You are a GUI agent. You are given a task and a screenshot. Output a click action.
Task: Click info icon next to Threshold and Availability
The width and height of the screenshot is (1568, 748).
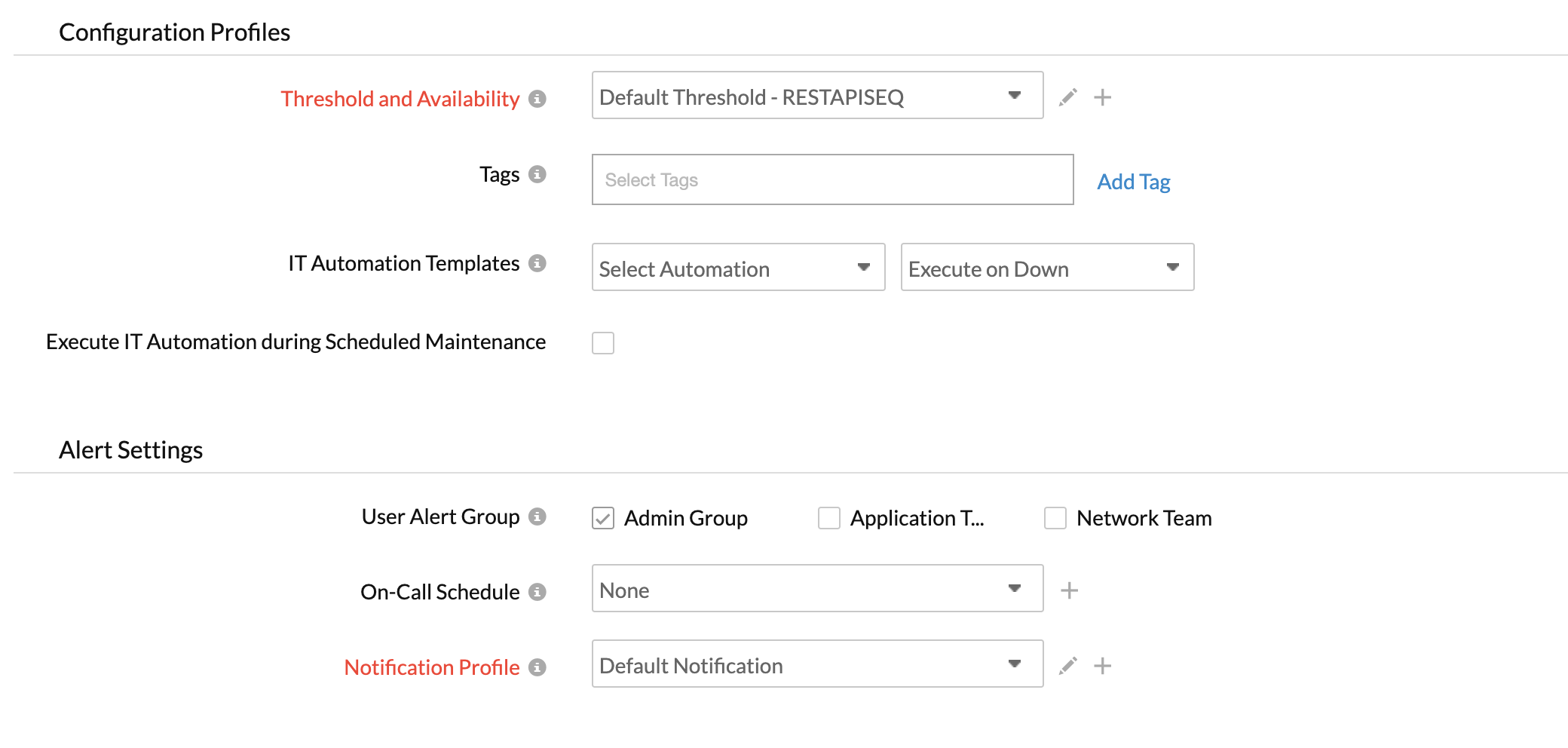point(537,99)
